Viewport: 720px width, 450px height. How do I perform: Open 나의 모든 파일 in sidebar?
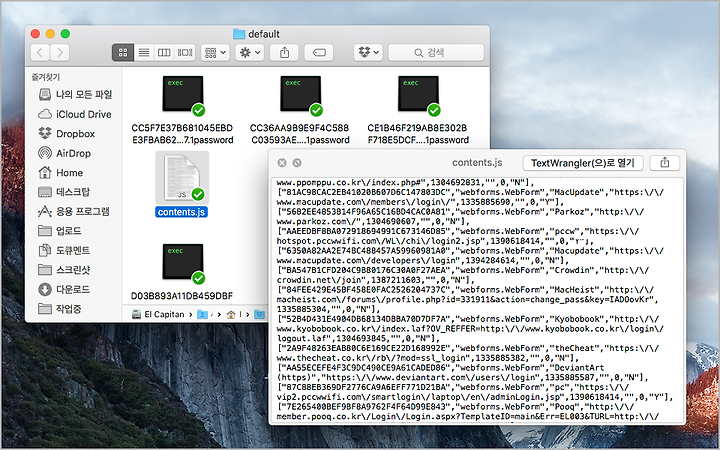click(75, 95)
